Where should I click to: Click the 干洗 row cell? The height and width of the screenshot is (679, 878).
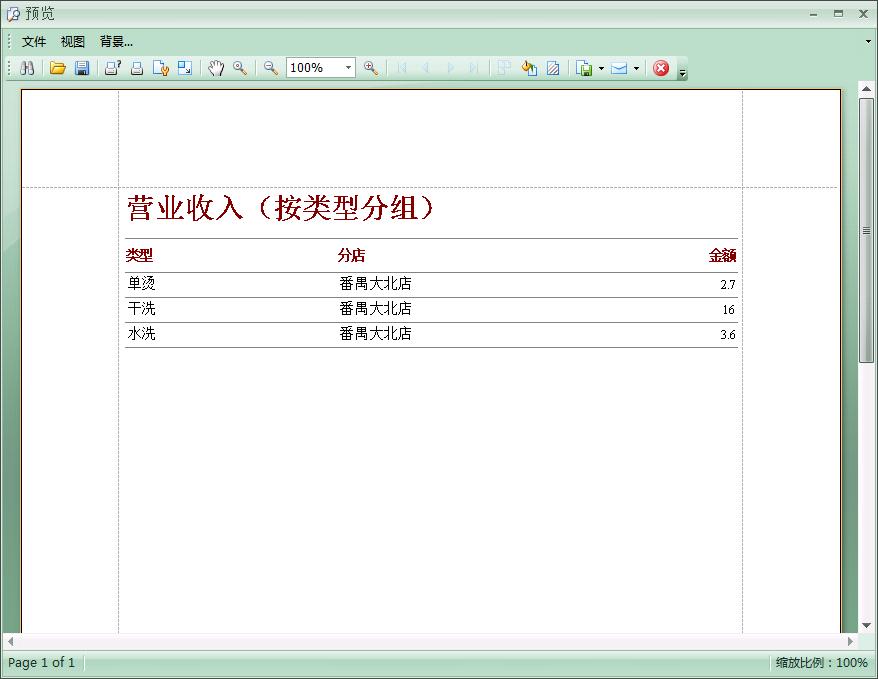pos(141,308)
